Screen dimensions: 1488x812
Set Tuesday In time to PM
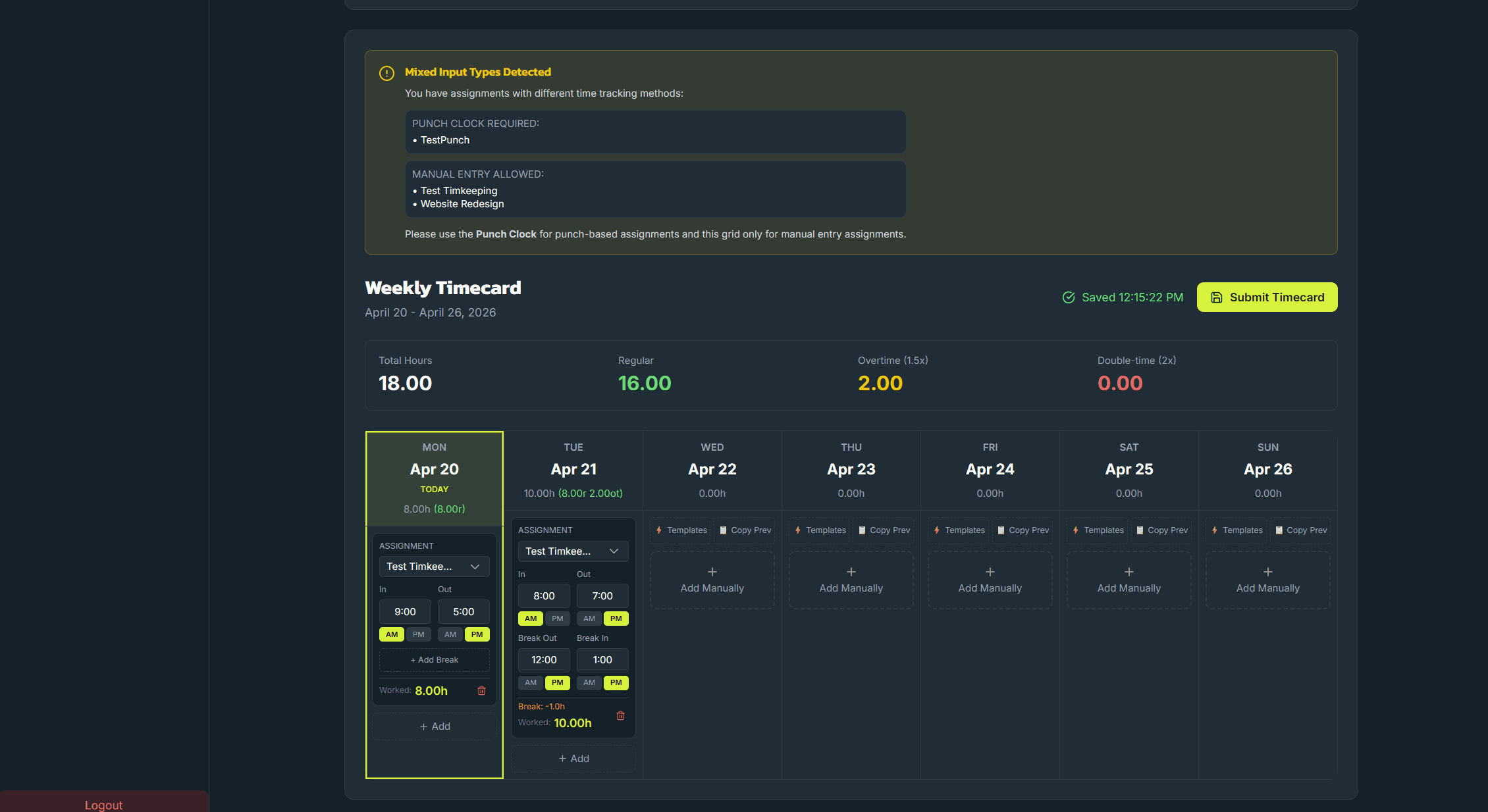coord(558,619)
